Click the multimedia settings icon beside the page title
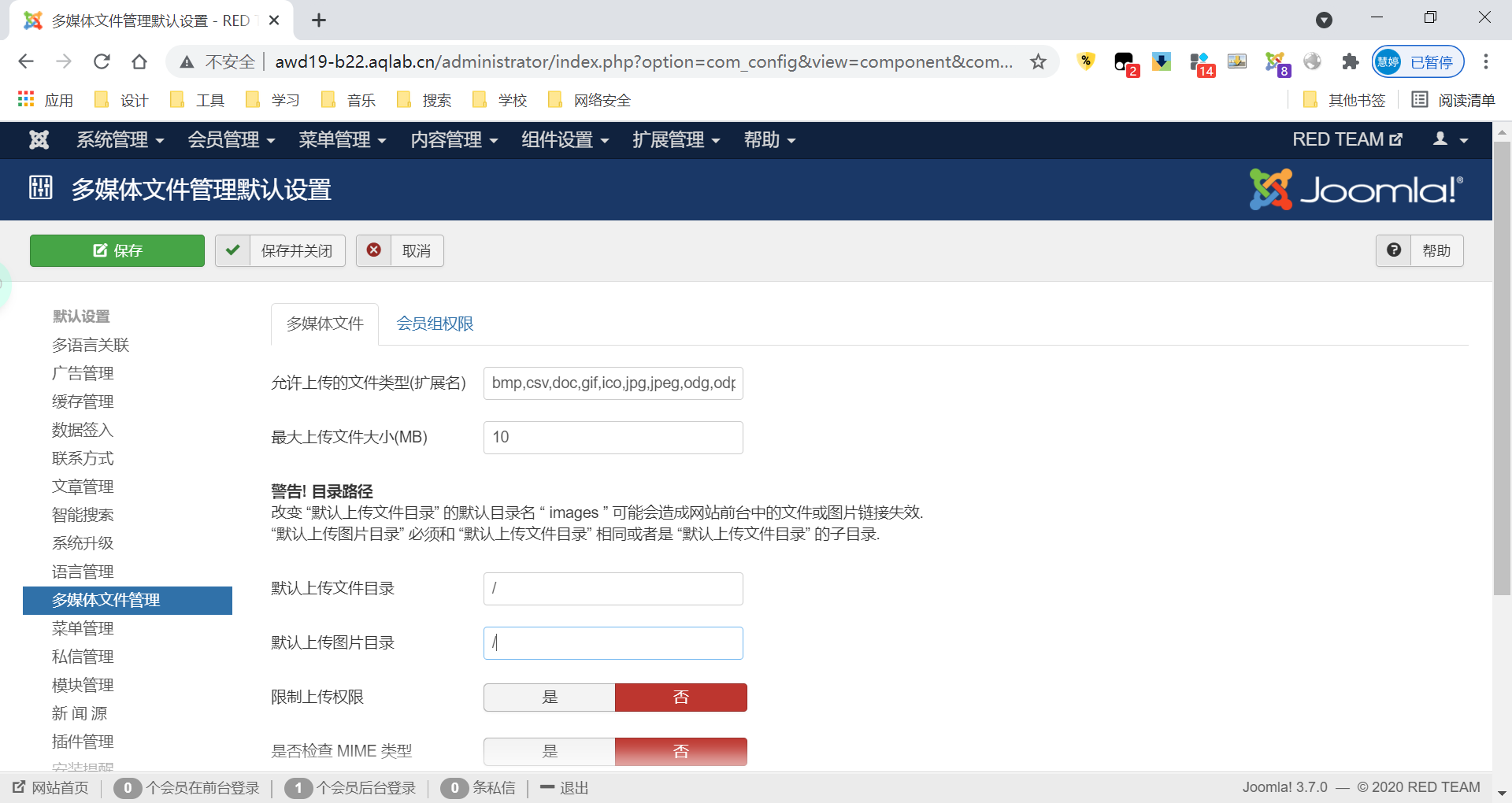This screenshot has height=803, width=1512. [x=40, y=188]
